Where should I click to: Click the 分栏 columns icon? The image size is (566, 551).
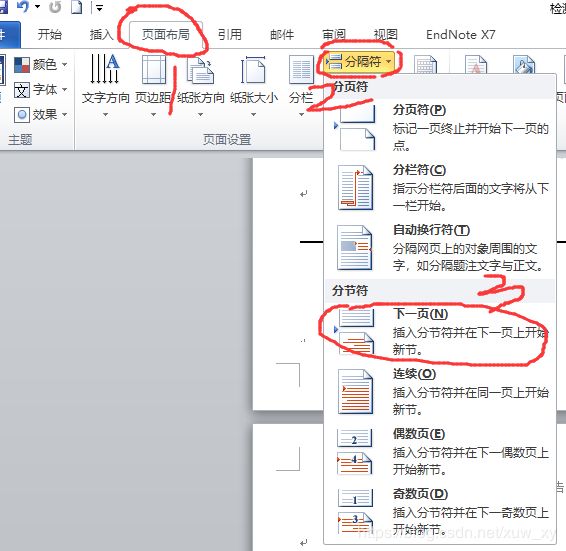point(301,69)
